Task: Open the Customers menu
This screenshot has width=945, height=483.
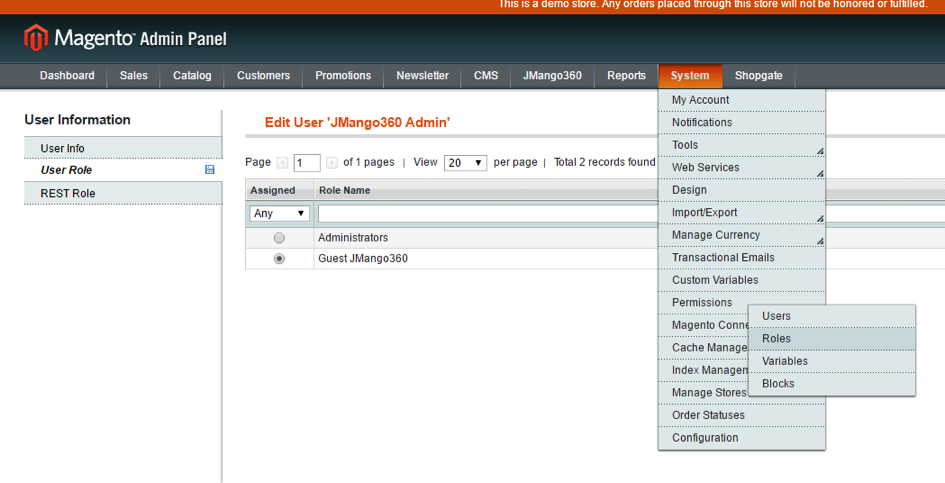Action: point(263,75)
